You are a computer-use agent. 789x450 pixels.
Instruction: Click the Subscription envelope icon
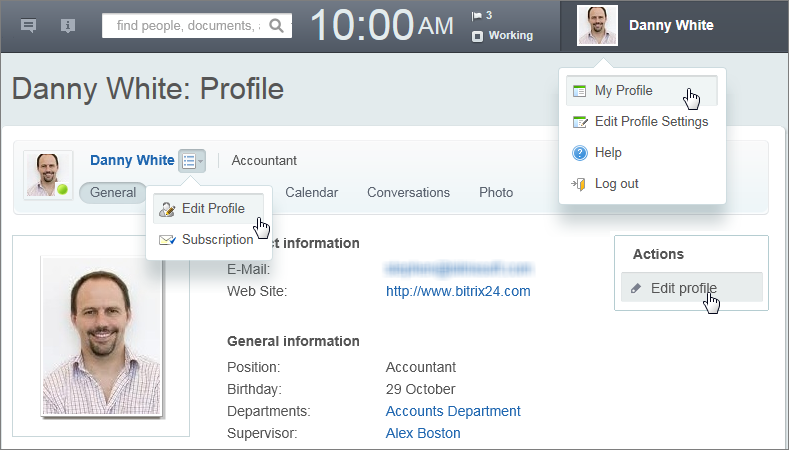tap(167, 240)
